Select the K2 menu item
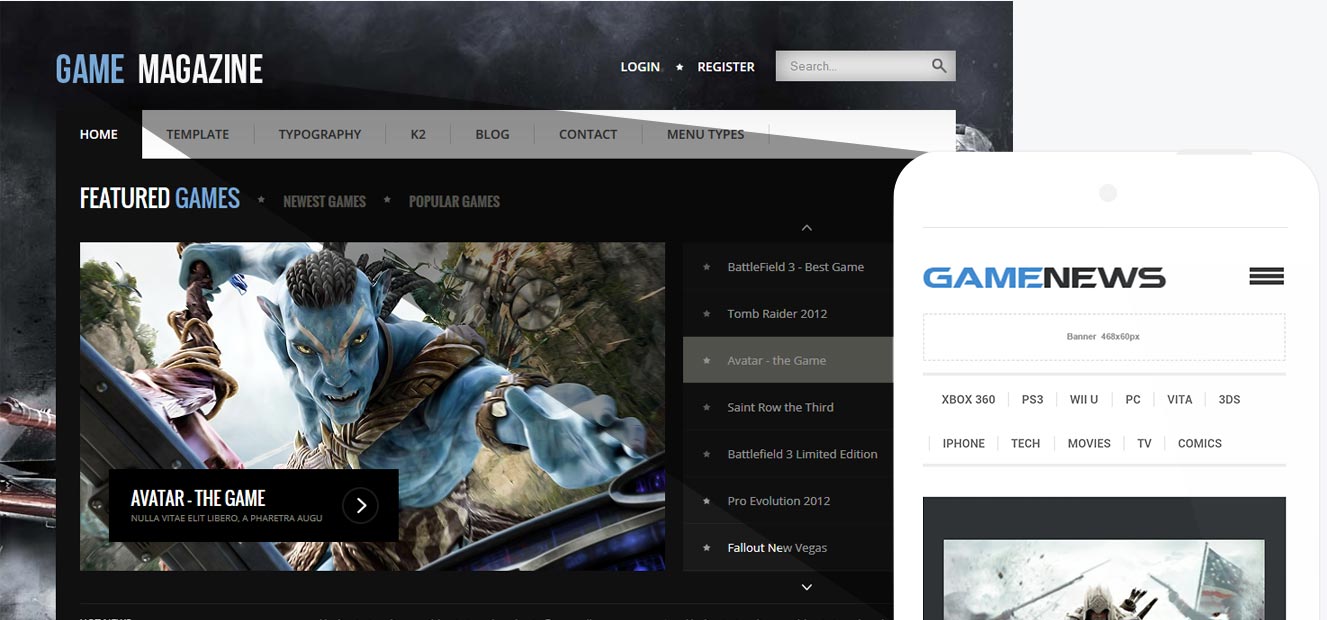This screenshot has height=620, width=1327. (x=418, y=134)
